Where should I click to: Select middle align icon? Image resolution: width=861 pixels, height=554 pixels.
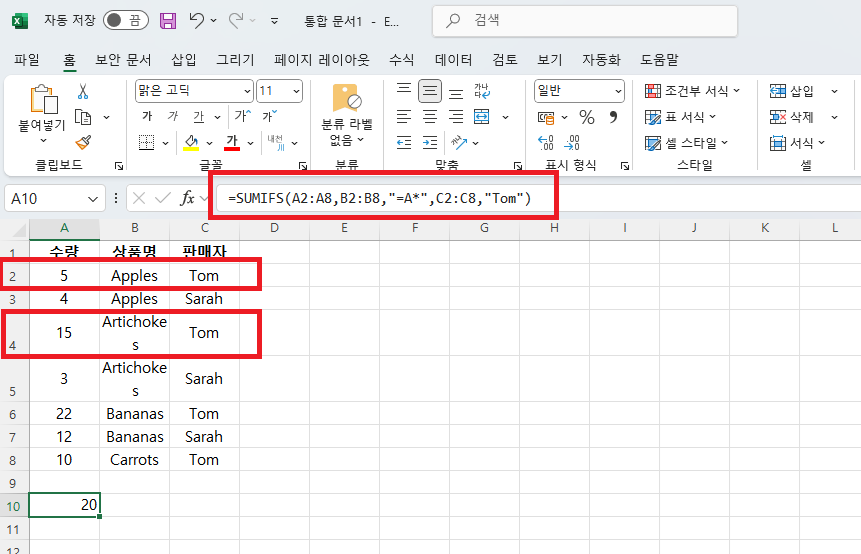pyautogui.click(x=429, y=91)
